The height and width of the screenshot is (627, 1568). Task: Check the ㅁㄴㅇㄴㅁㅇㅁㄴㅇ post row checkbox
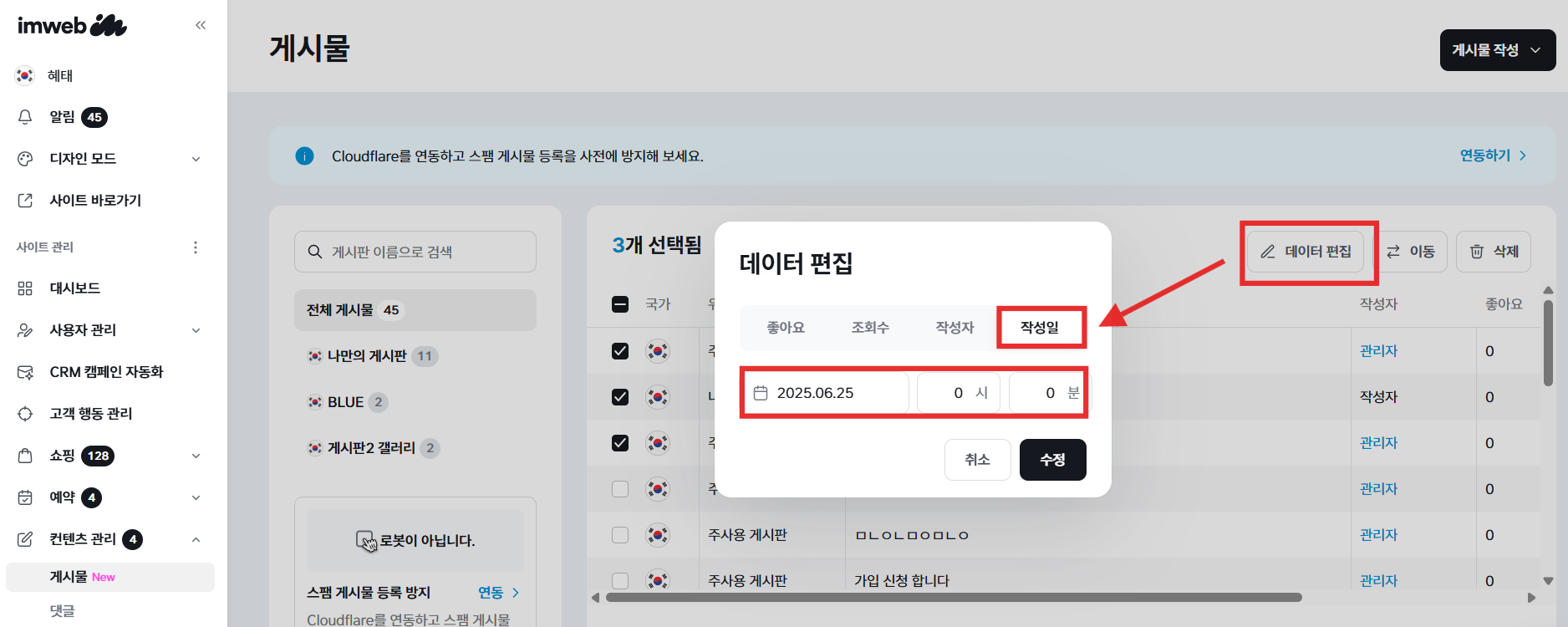point(620,535)
